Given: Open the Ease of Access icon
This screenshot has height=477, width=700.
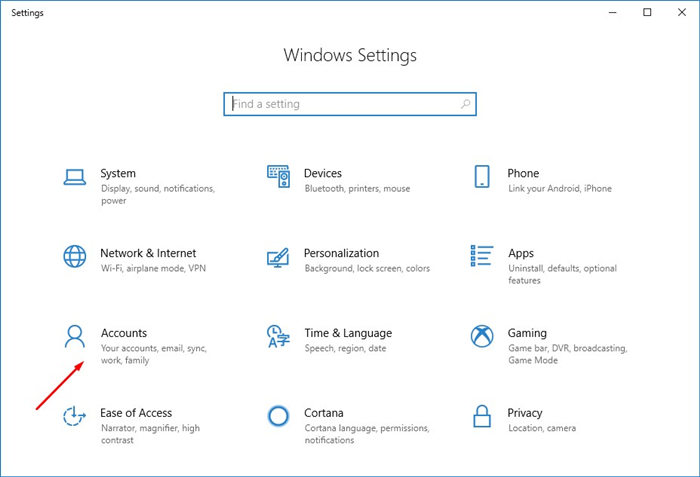Looking at the screenshot, I should (74, 416).
